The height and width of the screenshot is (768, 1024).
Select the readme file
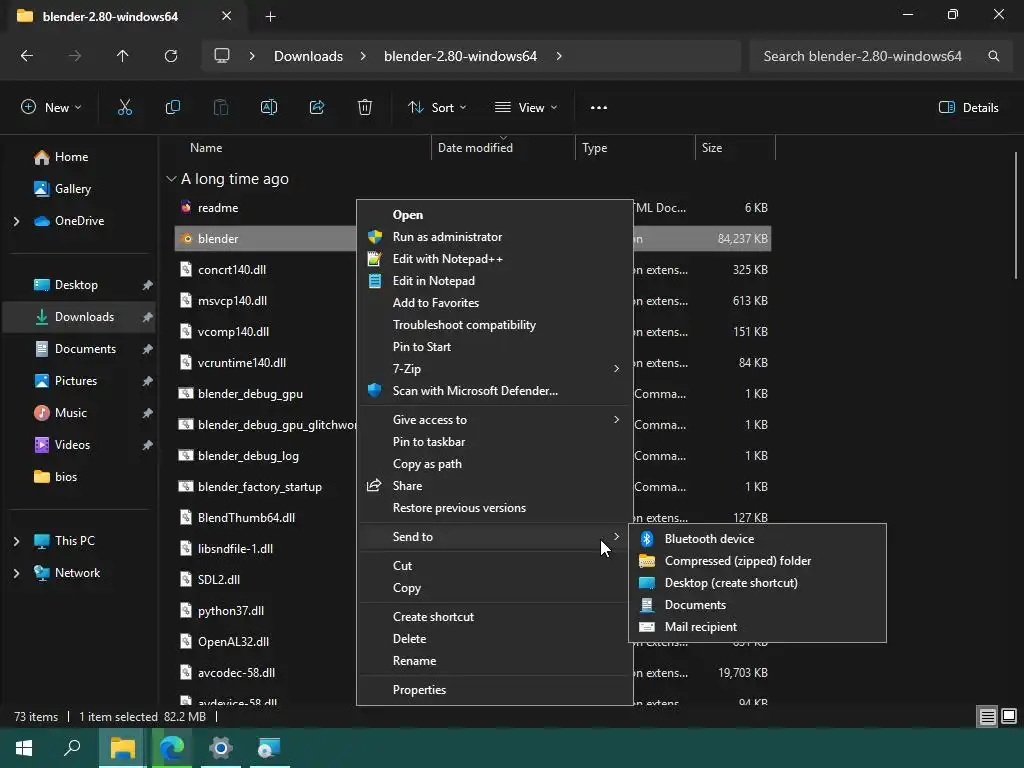[218, 208]
